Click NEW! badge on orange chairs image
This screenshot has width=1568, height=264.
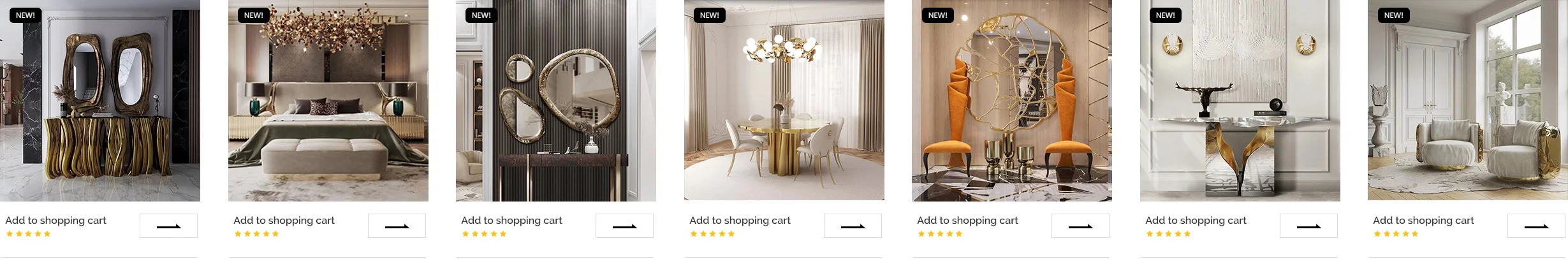[937, 15]
